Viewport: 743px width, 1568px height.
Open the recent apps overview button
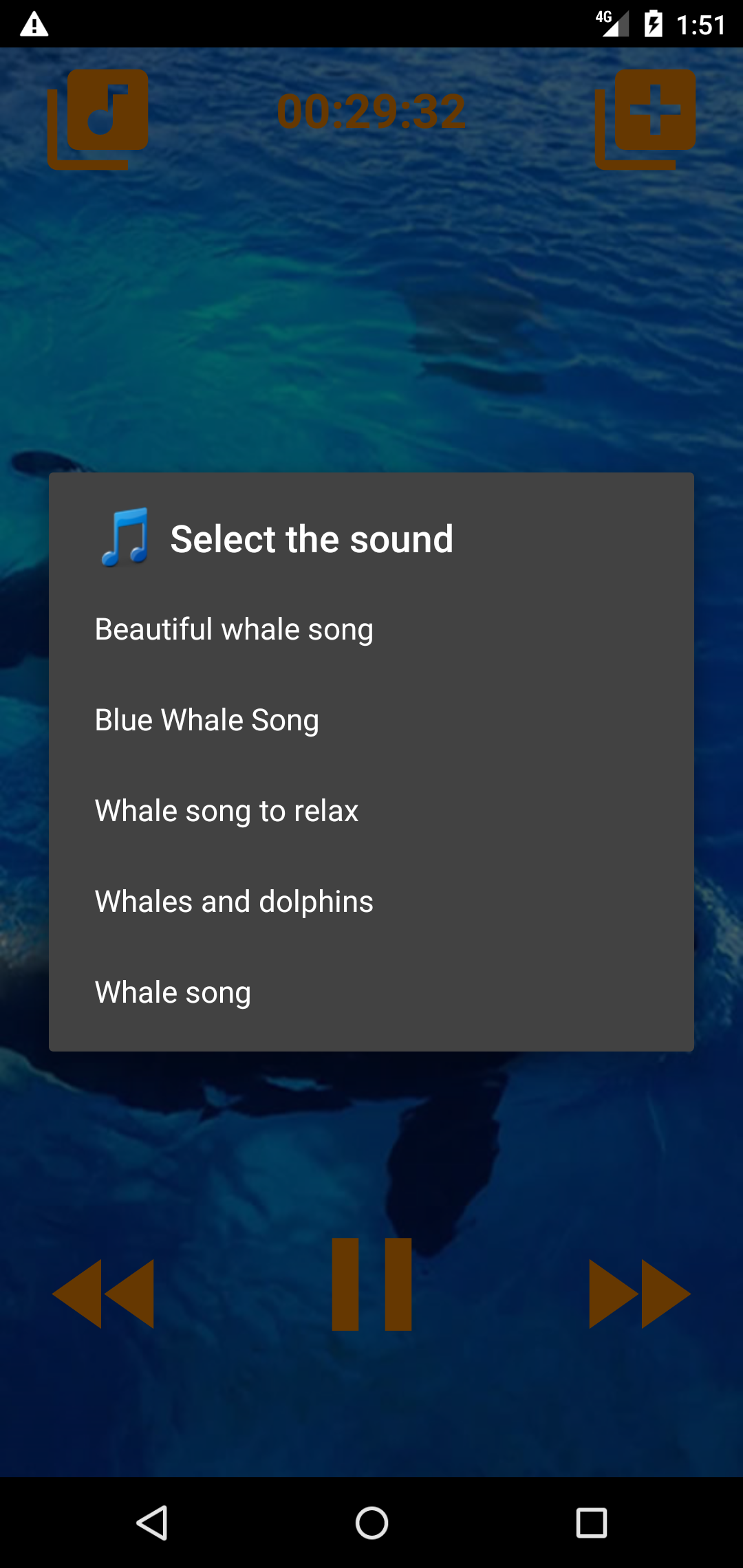pos(591,1523)
